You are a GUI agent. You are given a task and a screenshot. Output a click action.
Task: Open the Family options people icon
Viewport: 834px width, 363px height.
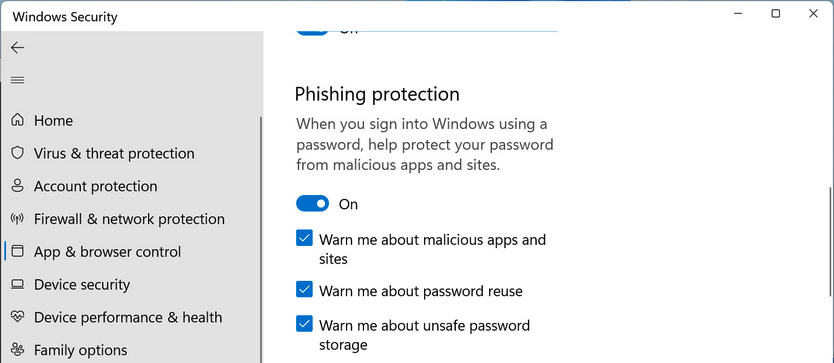pyautogui.click(x=18, y=350)
